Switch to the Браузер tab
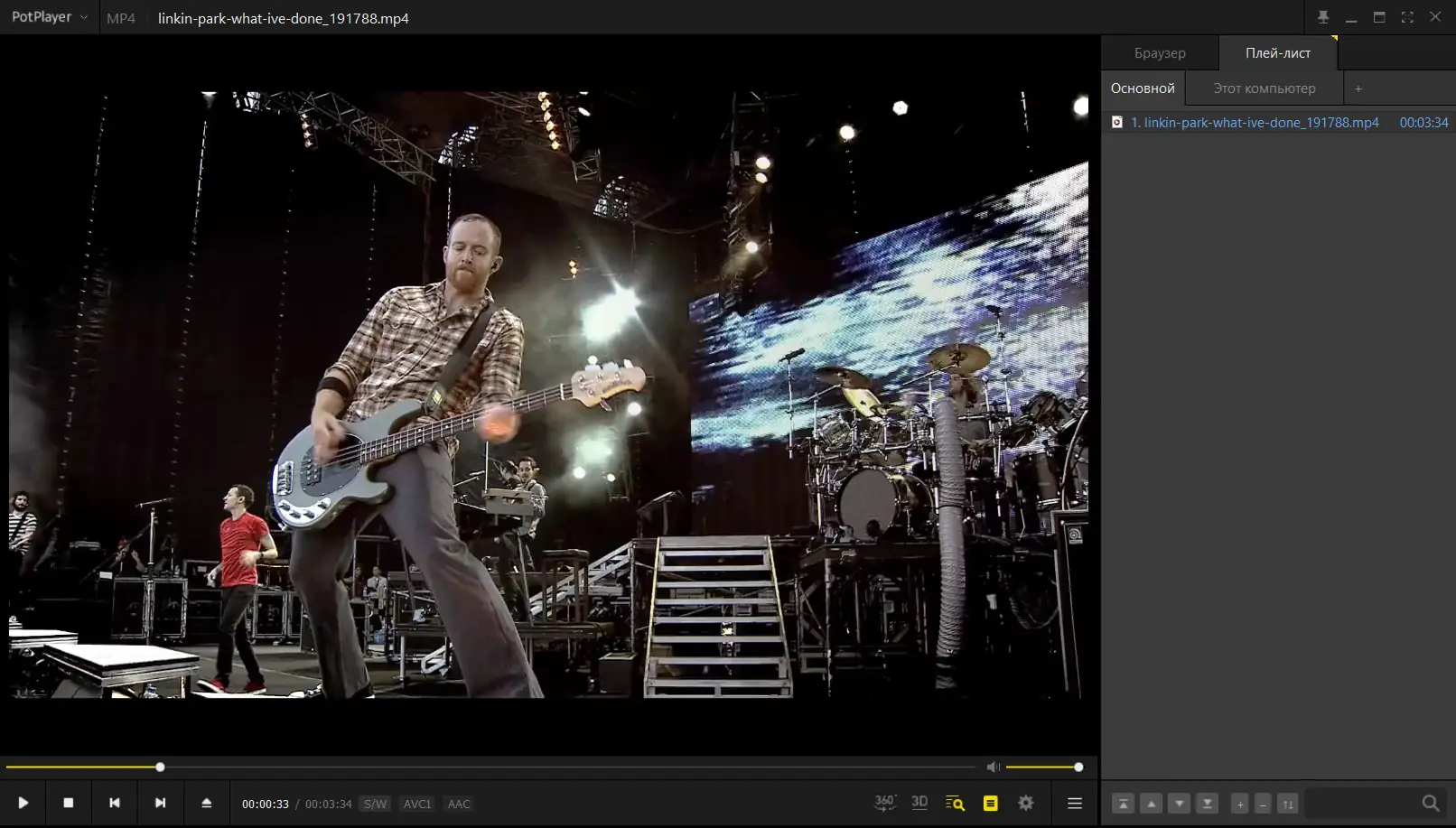 click(1160, 53)
